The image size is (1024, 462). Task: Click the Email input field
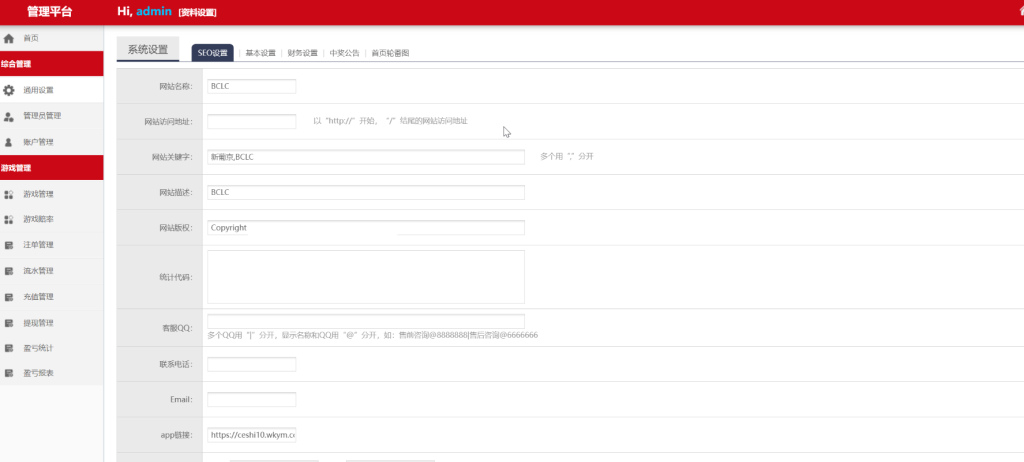pos(251,399)
